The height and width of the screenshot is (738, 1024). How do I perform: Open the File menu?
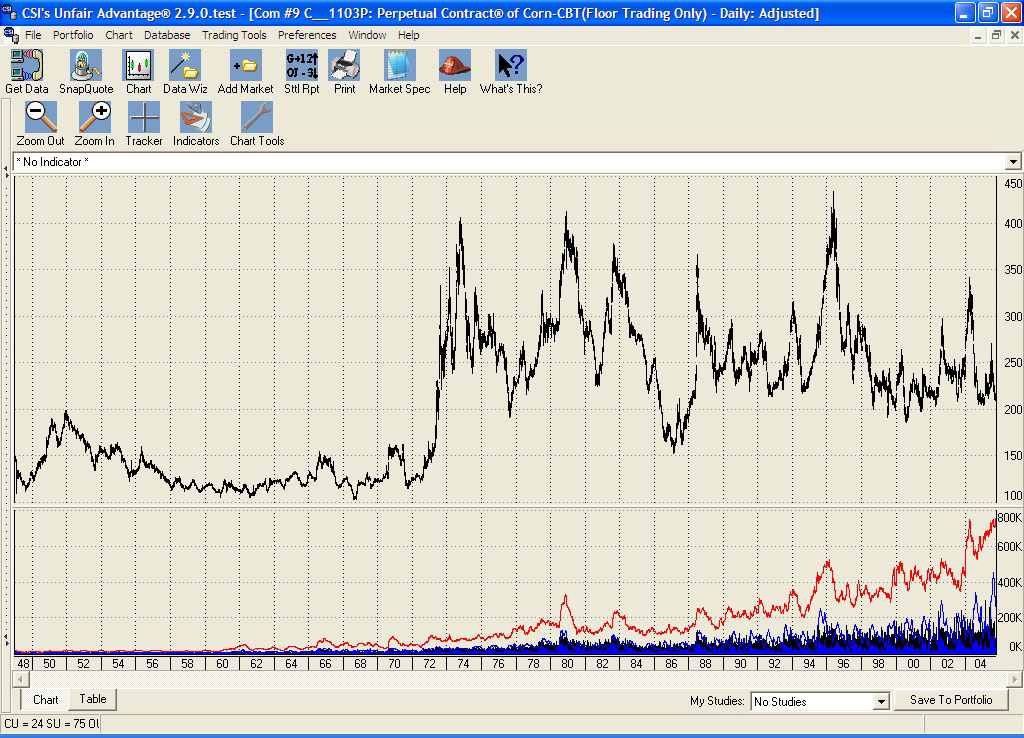click(x=33, y=35)
